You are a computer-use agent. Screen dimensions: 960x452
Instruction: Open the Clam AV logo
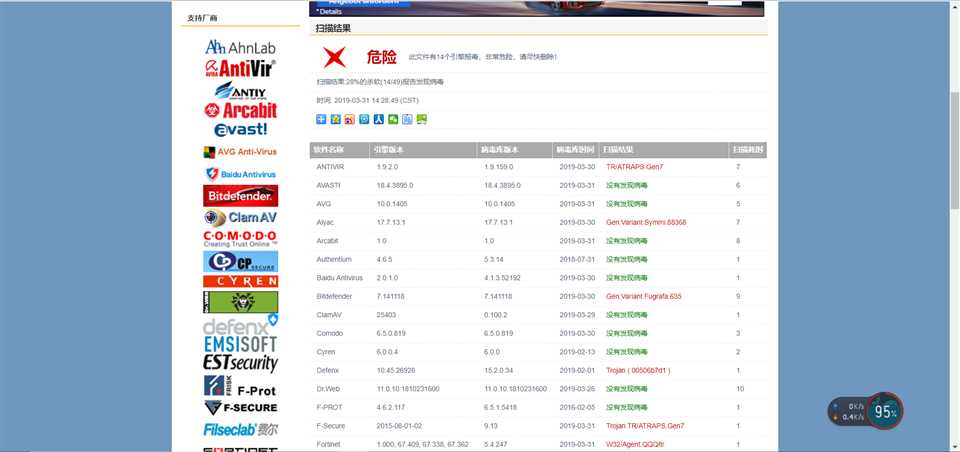(240, 217)
